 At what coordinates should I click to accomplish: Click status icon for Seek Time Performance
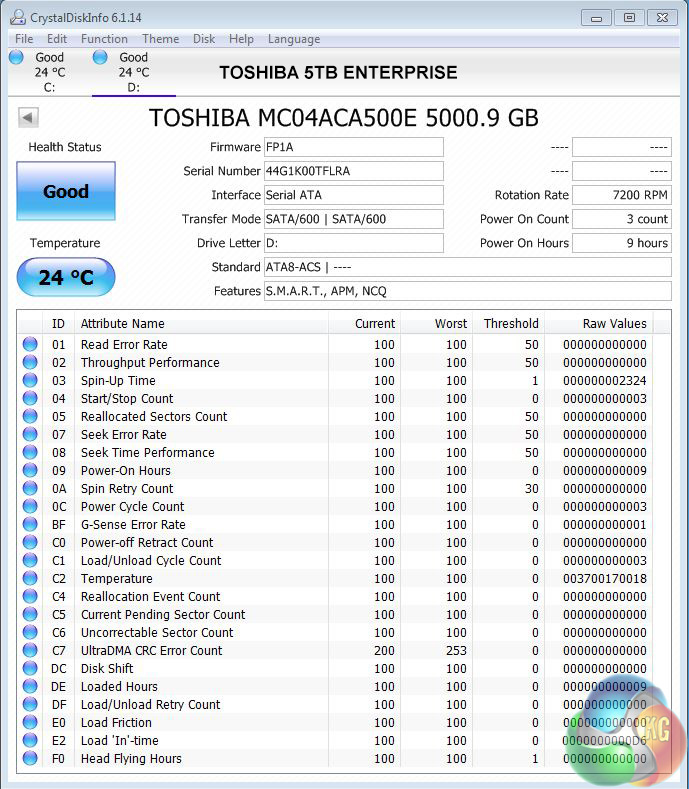point(30,452)
